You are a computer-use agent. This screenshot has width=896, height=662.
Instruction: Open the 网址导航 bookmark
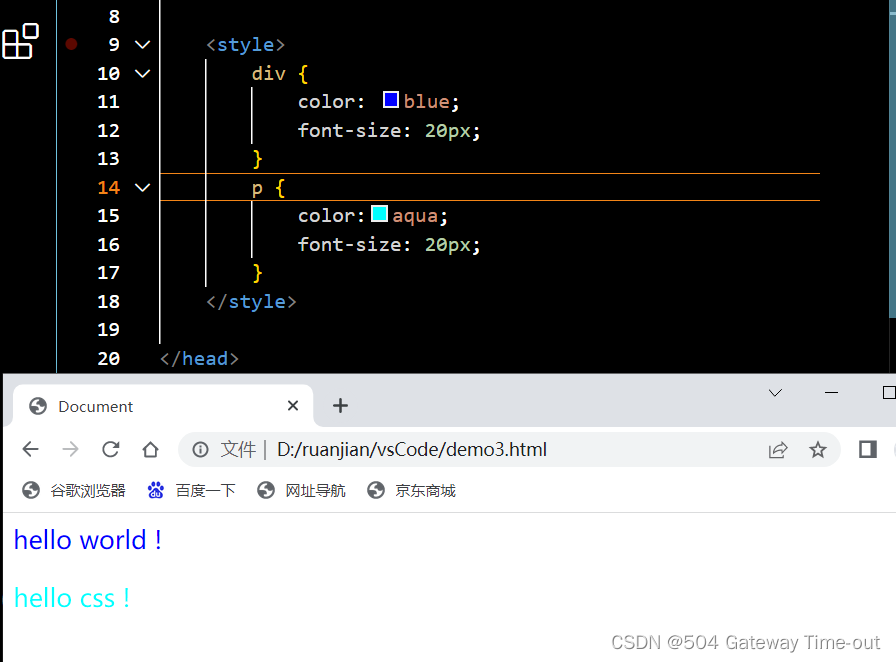301,490
